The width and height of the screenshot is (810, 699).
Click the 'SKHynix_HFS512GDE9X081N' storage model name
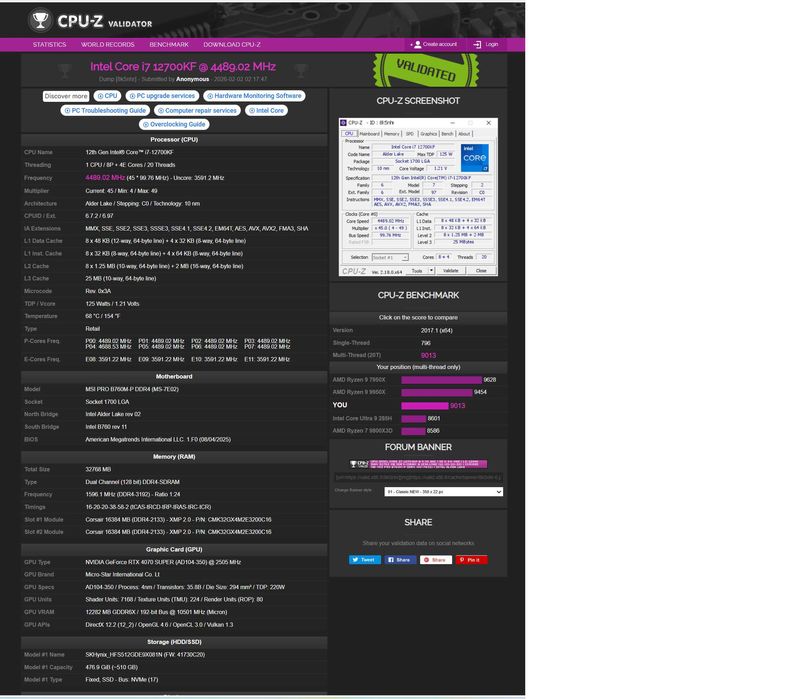145,655
